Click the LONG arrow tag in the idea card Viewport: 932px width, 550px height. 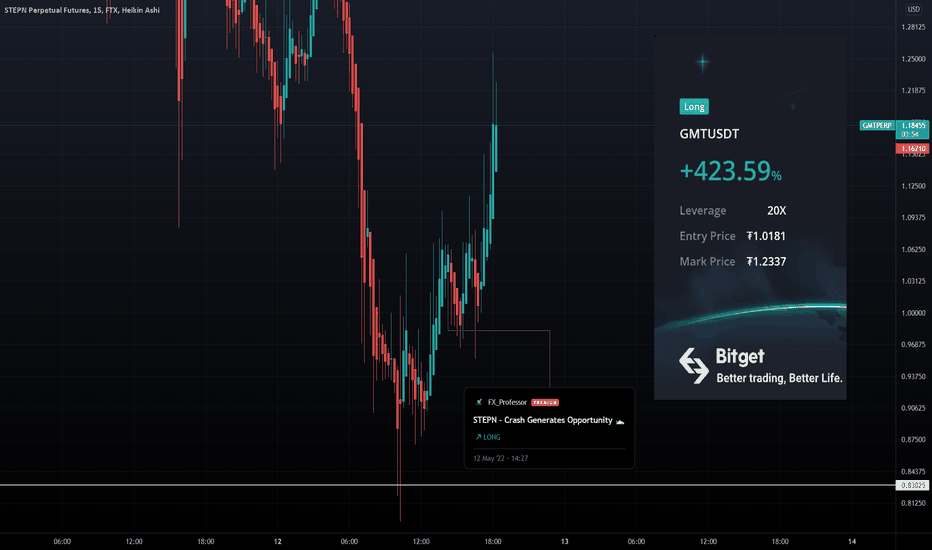487,437
